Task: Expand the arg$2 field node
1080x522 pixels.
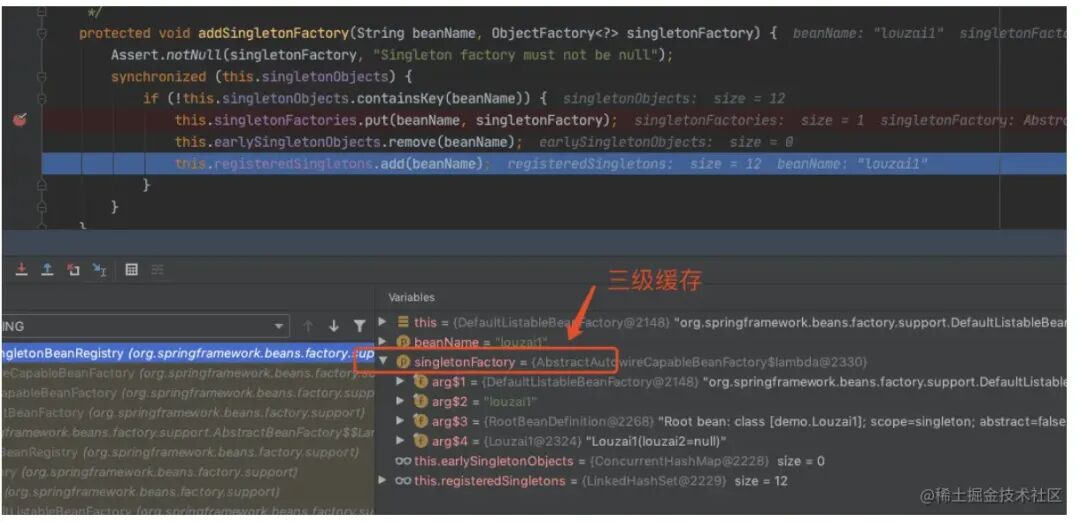Action: click(x=401, y=401)
